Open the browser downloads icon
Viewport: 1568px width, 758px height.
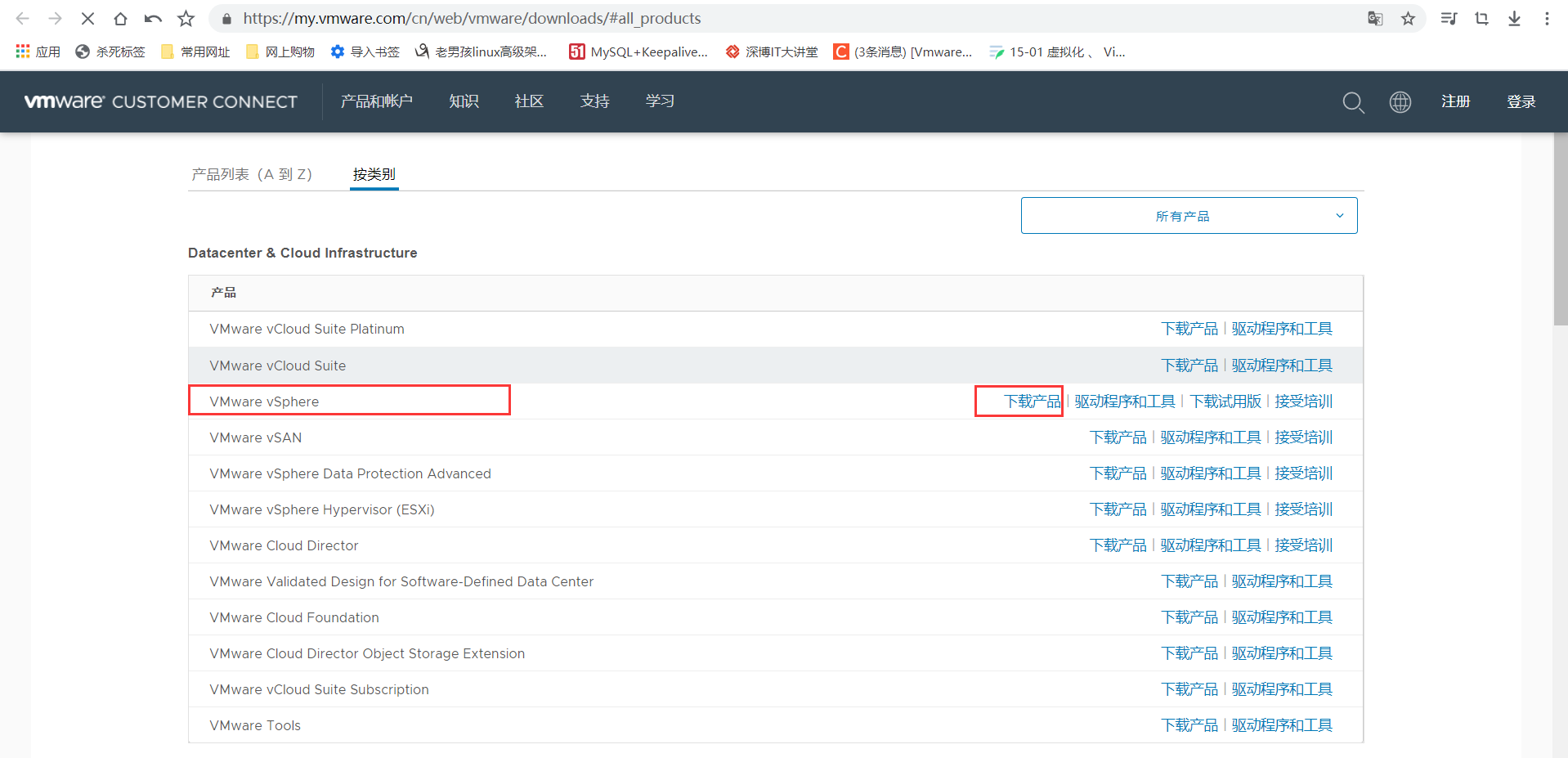tap(1514, 18)
